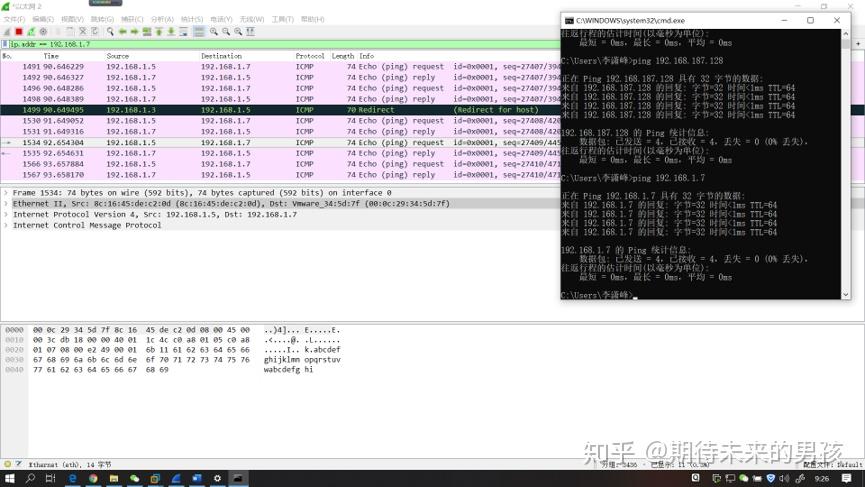Zoom out the packet text
The height and width of the screenshot is (487, 865).
point(226,31)
